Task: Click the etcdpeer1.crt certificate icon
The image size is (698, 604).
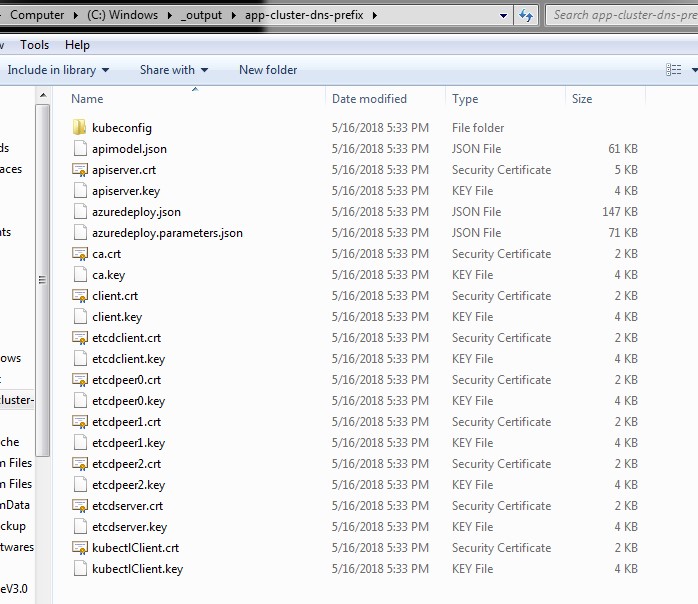Action: tap(80, 422)
